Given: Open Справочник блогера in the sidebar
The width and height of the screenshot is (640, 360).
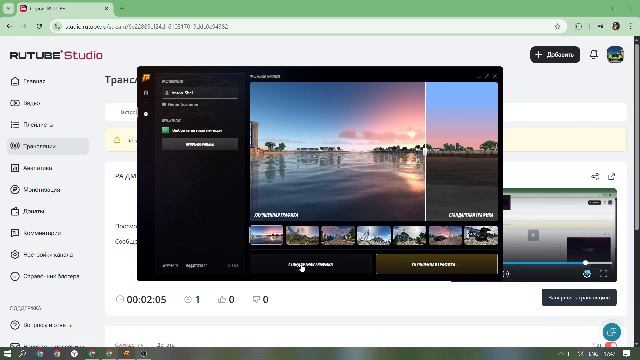Looking at the screenshot, I should [x=44, y=276].
